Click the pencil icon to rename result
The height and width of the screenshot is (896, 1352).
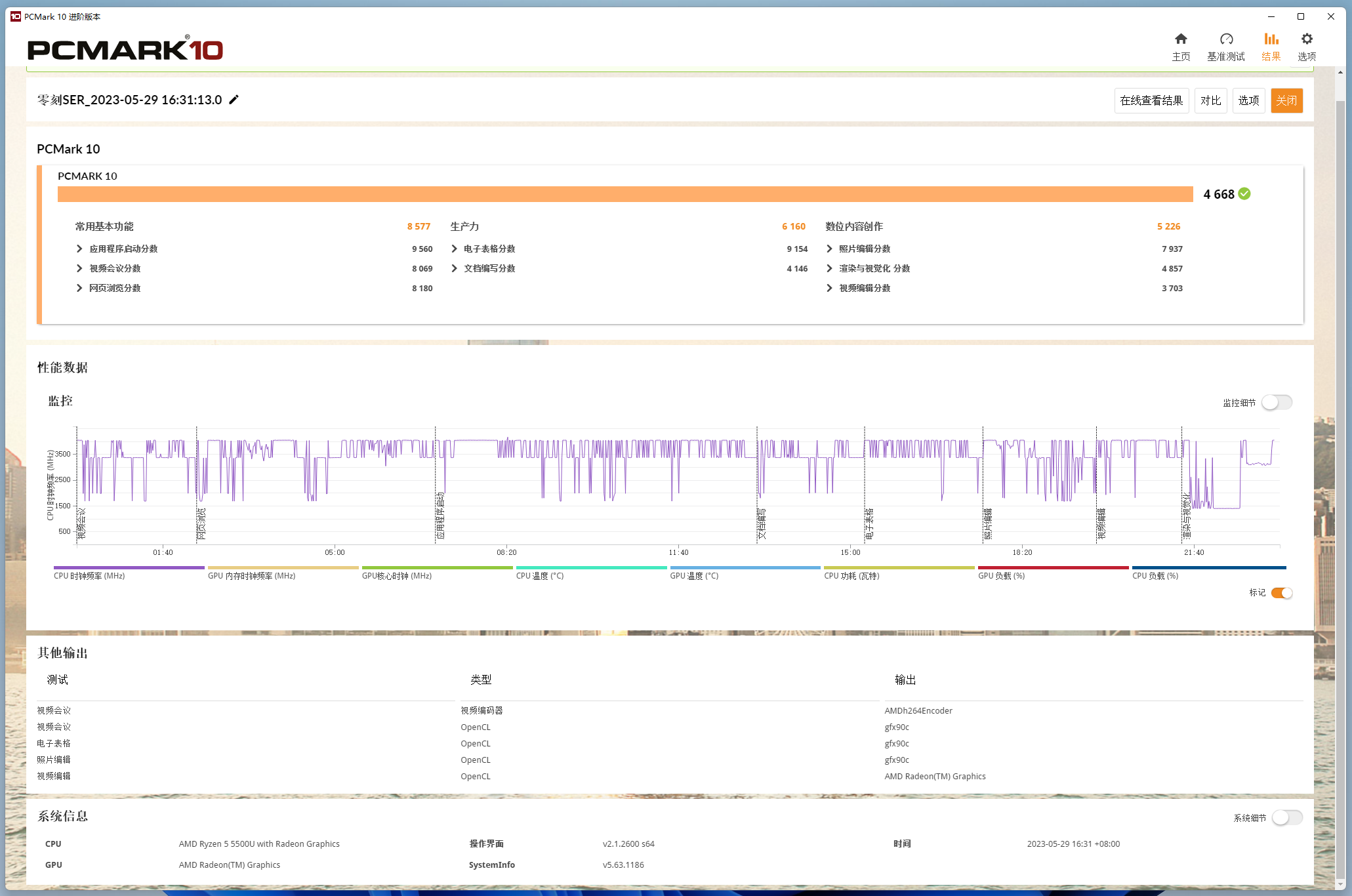pos(234,100)
